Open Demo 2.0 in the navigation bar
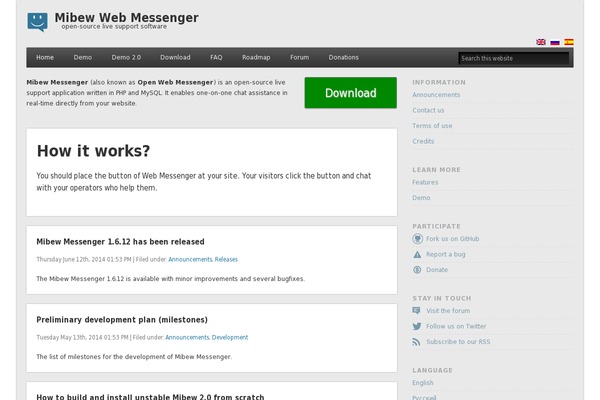The width and height of the screenshot is (600, 400). 126,57
